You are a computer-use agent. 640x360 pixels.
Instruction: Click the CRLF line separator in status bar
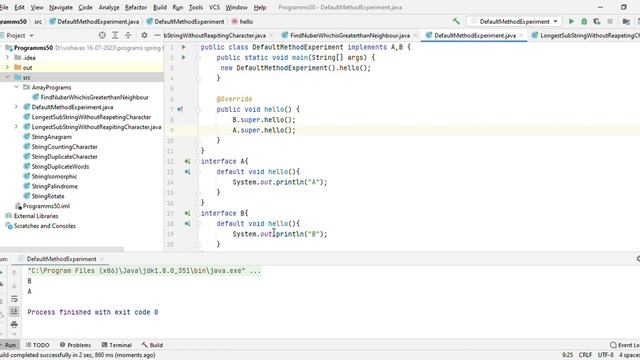(x=585, y=355)
